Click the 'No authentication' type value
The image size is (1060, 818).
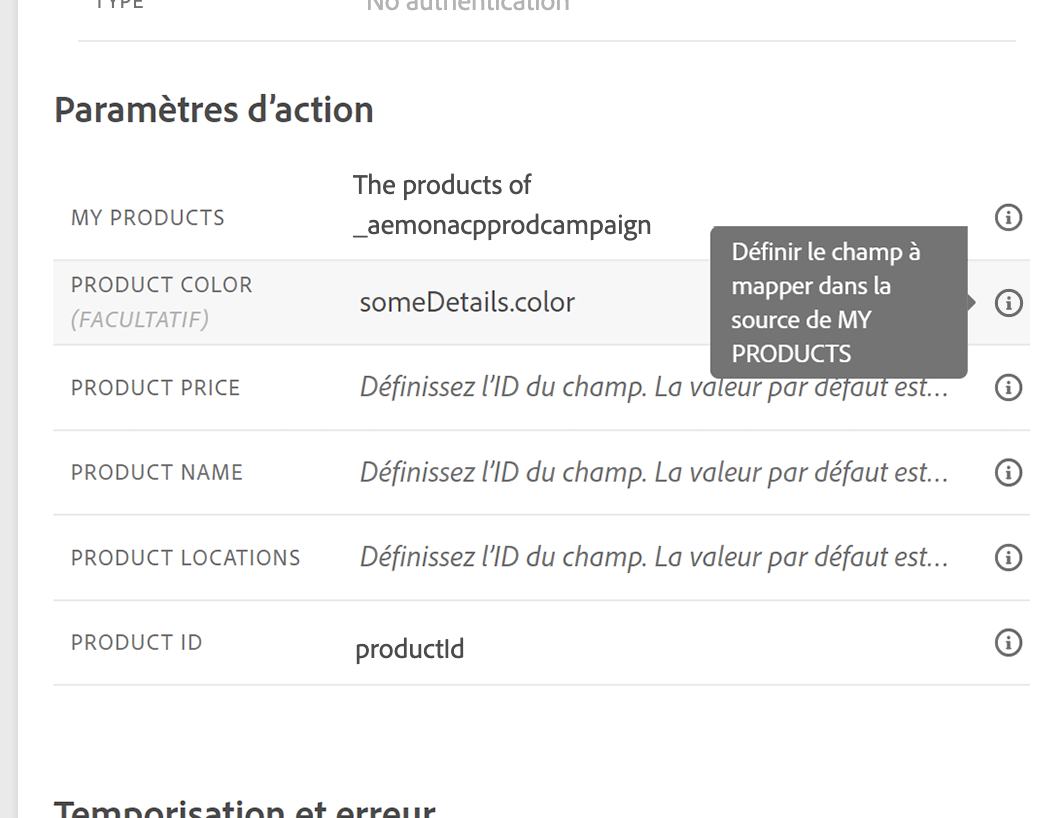[x=467, y=5]
